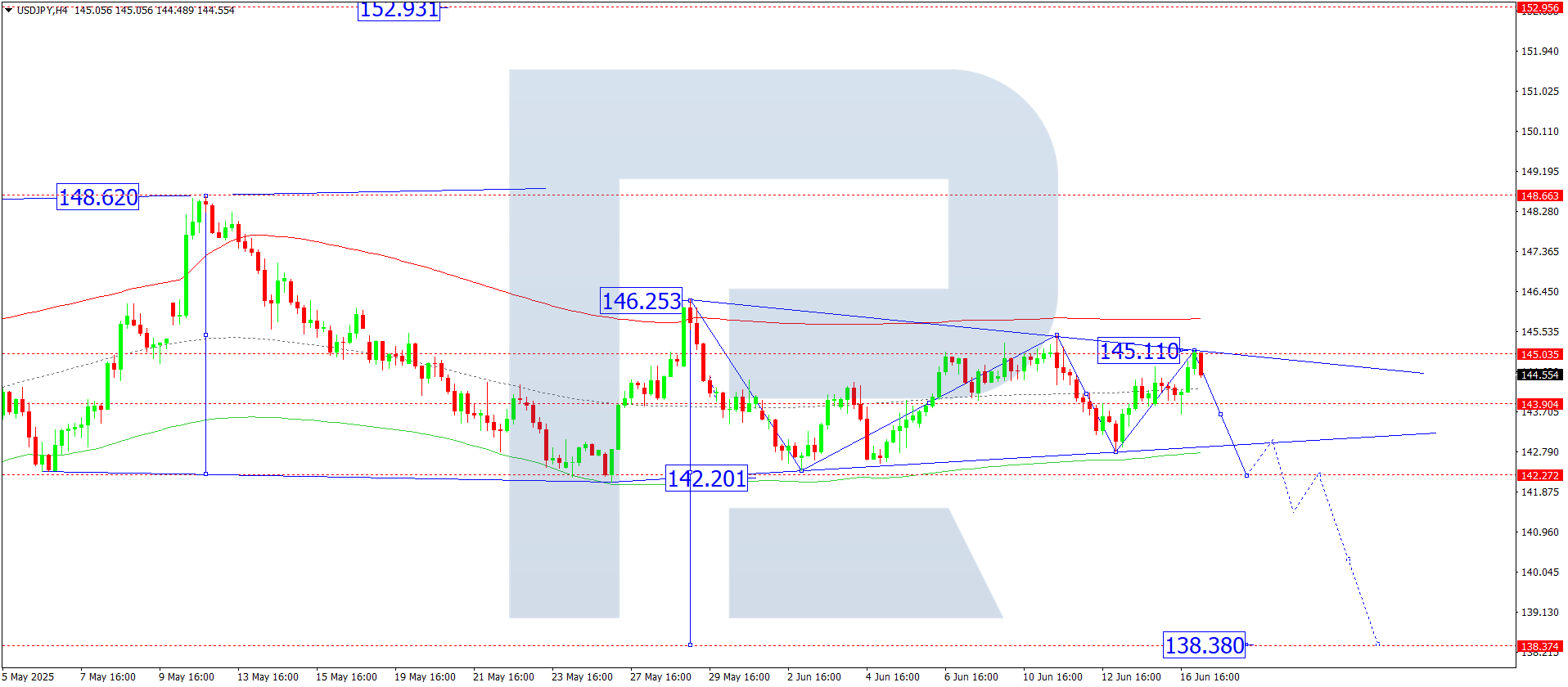This screenshot has width=1568, height=687.
Task: Click the red 138.374 axis price tag
Action: [x=1540, y=646]
